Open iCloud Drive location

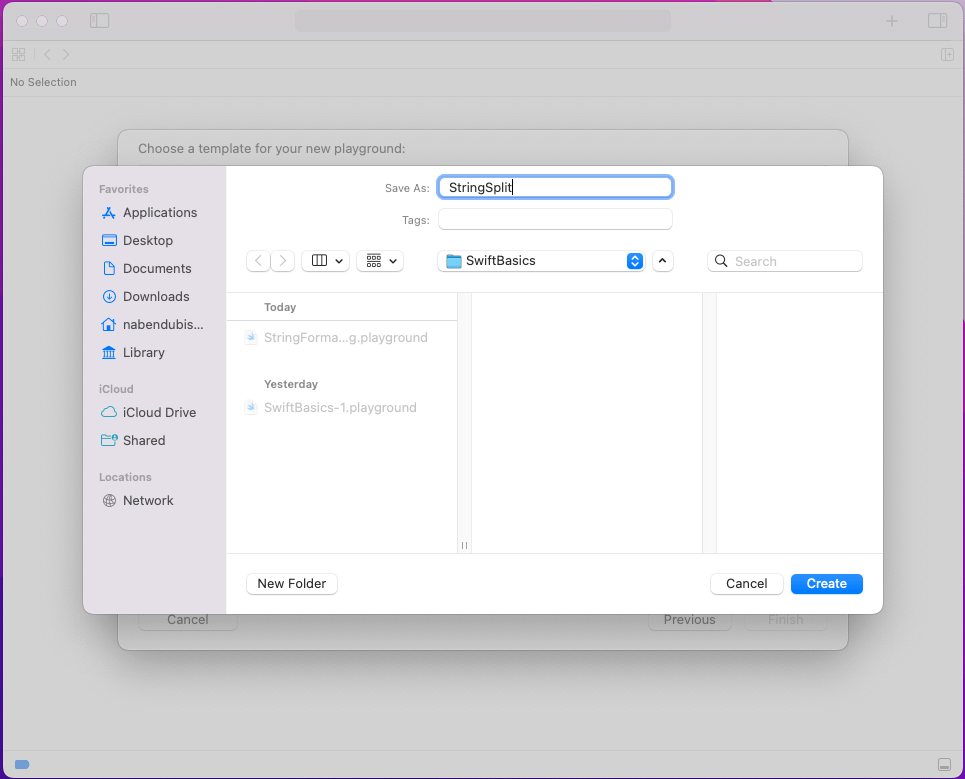tap(158, 413)
